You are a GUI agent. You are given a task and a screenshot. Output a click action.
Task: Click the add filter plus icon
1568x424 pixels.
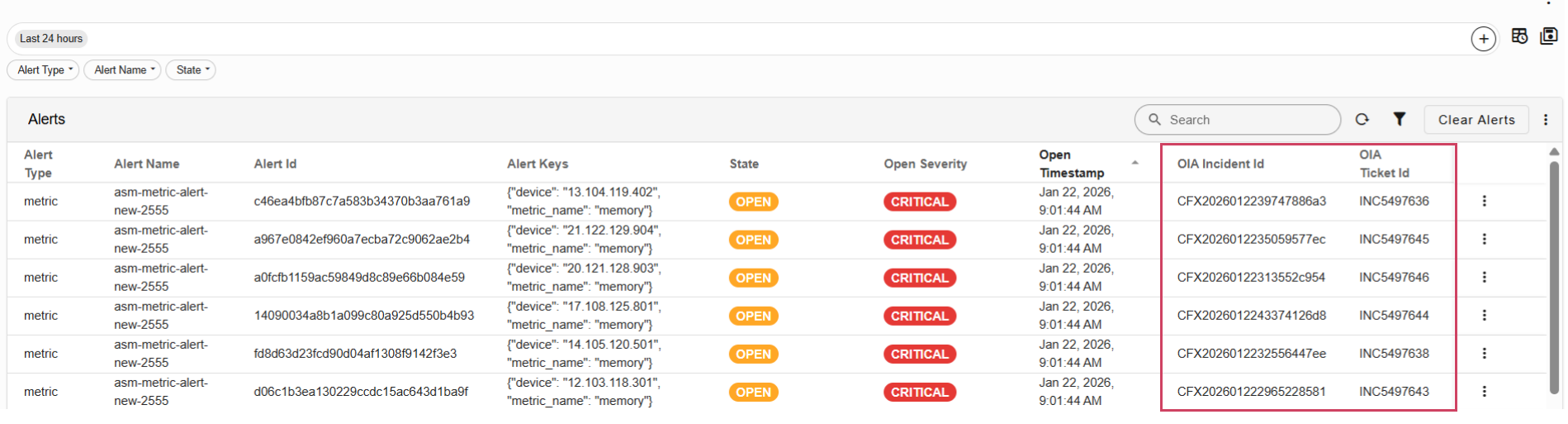pos(1483,39)
